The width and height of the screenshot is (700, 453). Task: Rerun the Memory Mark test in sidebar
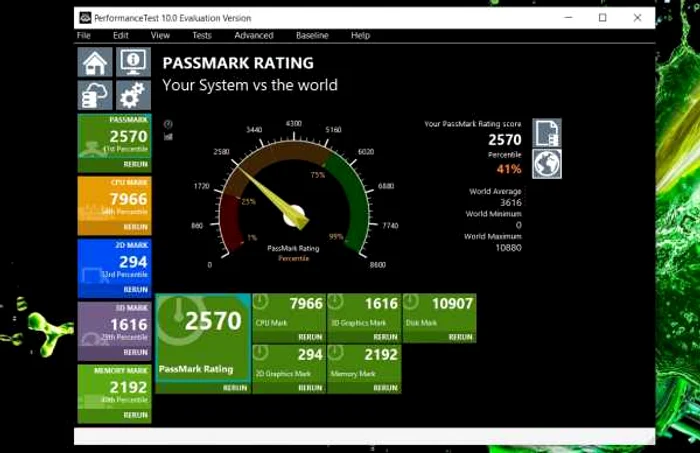click(135, 416)
